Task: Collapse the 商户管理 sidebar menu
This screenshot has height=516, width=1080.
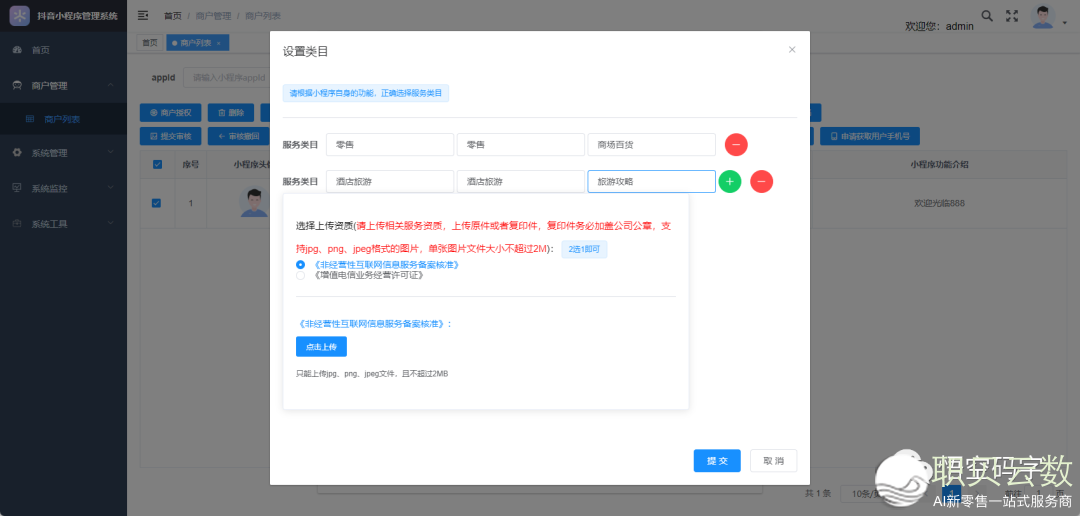Action: click(x=63, y=85)
